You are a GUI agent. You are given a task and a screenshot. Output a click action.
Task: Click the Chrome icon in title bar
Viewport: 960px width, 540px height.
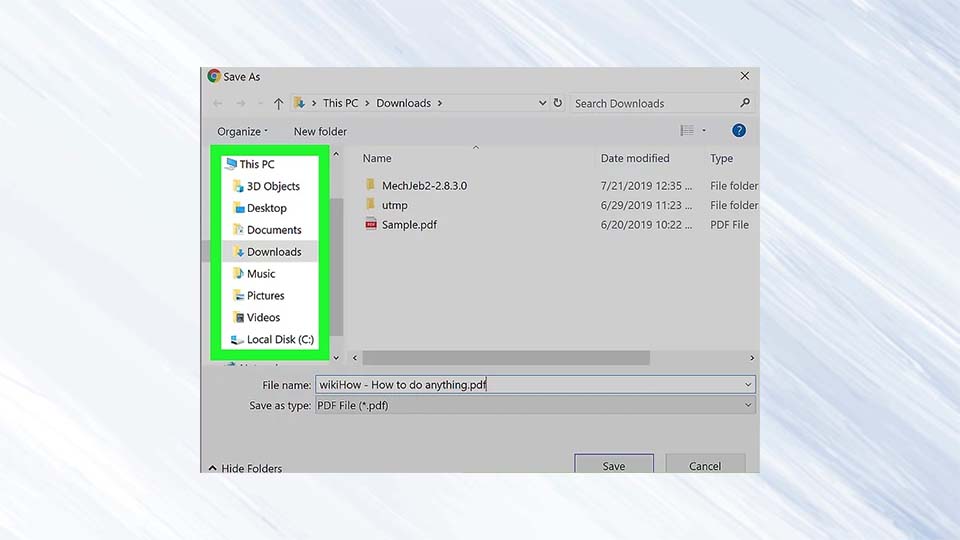tap(214, 76)
